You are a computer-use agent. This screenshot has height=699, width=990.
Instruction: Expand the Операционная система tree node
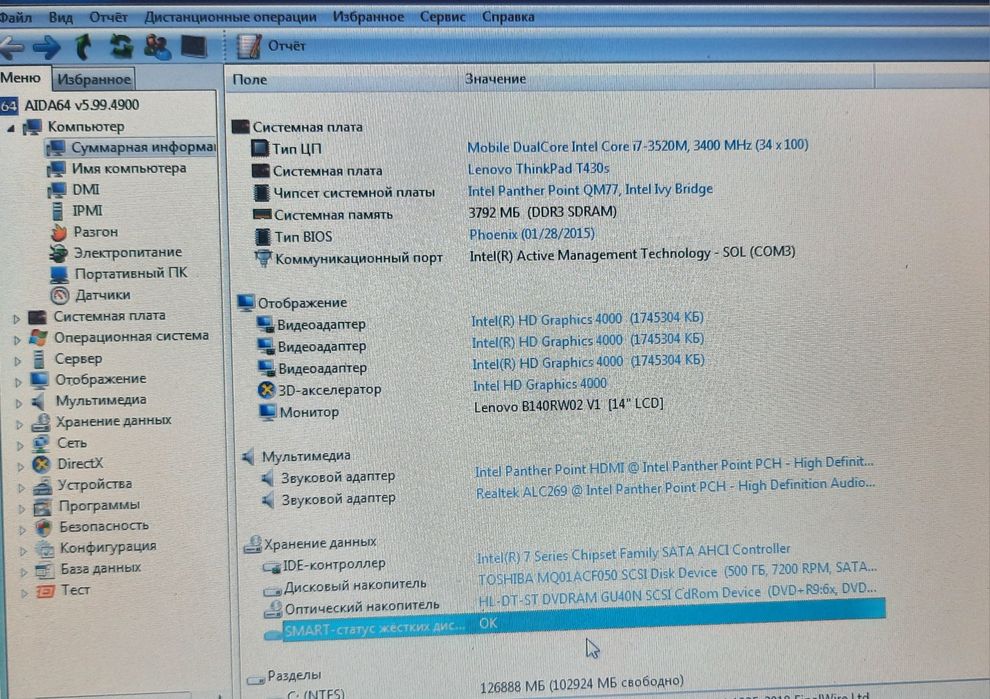17,340
